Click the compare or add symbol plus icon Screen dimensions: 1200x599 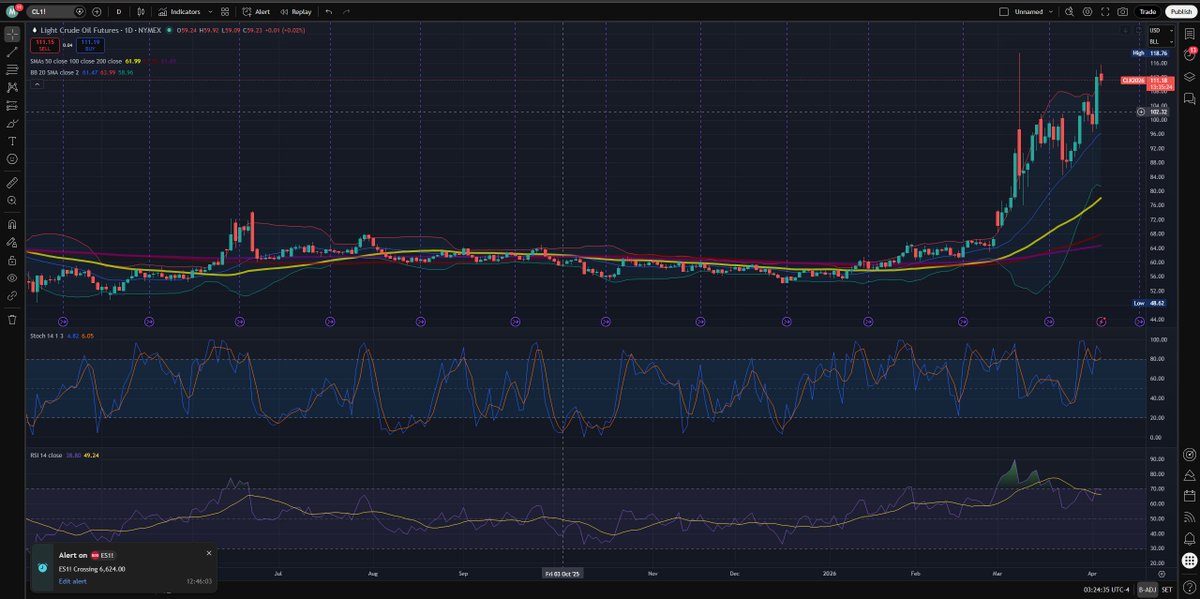(96, 12)
